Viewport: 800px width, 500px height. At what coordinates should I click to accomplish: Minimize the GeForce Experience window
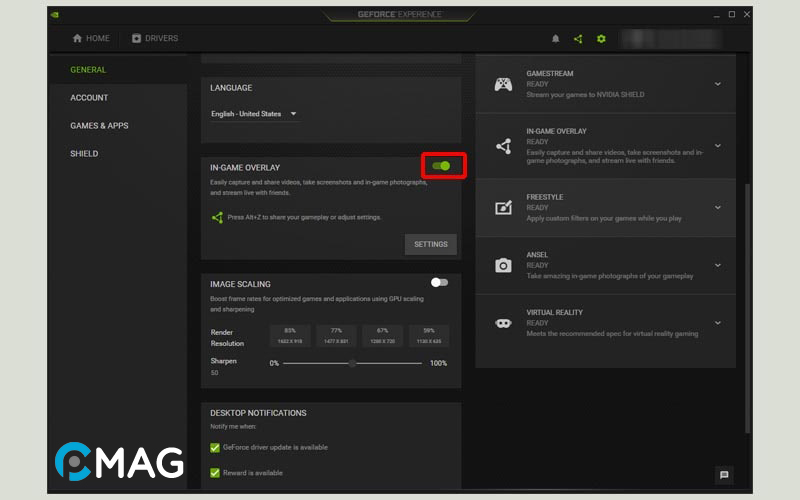coord(716,15)
